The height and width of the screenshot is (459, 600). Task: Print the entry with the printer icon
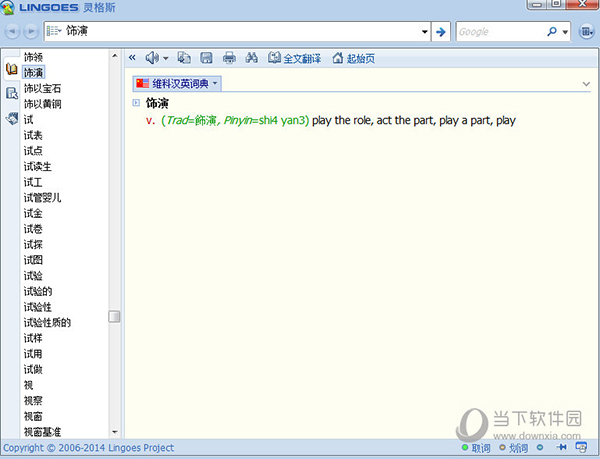click(x=229, y=58)
